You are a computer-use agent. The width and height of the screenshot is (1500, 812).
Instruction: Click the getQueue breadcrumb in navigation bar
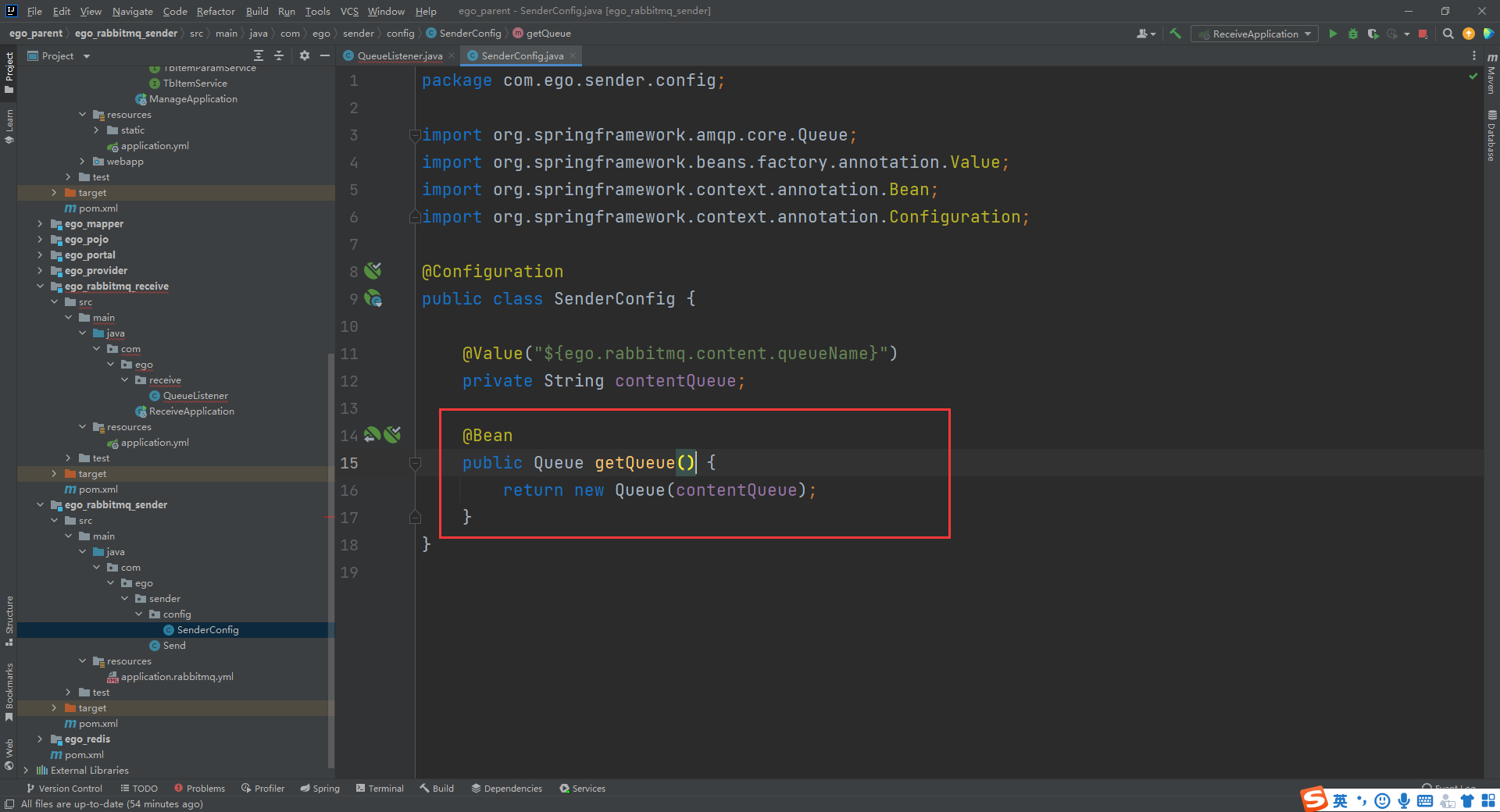coord(541,34)
